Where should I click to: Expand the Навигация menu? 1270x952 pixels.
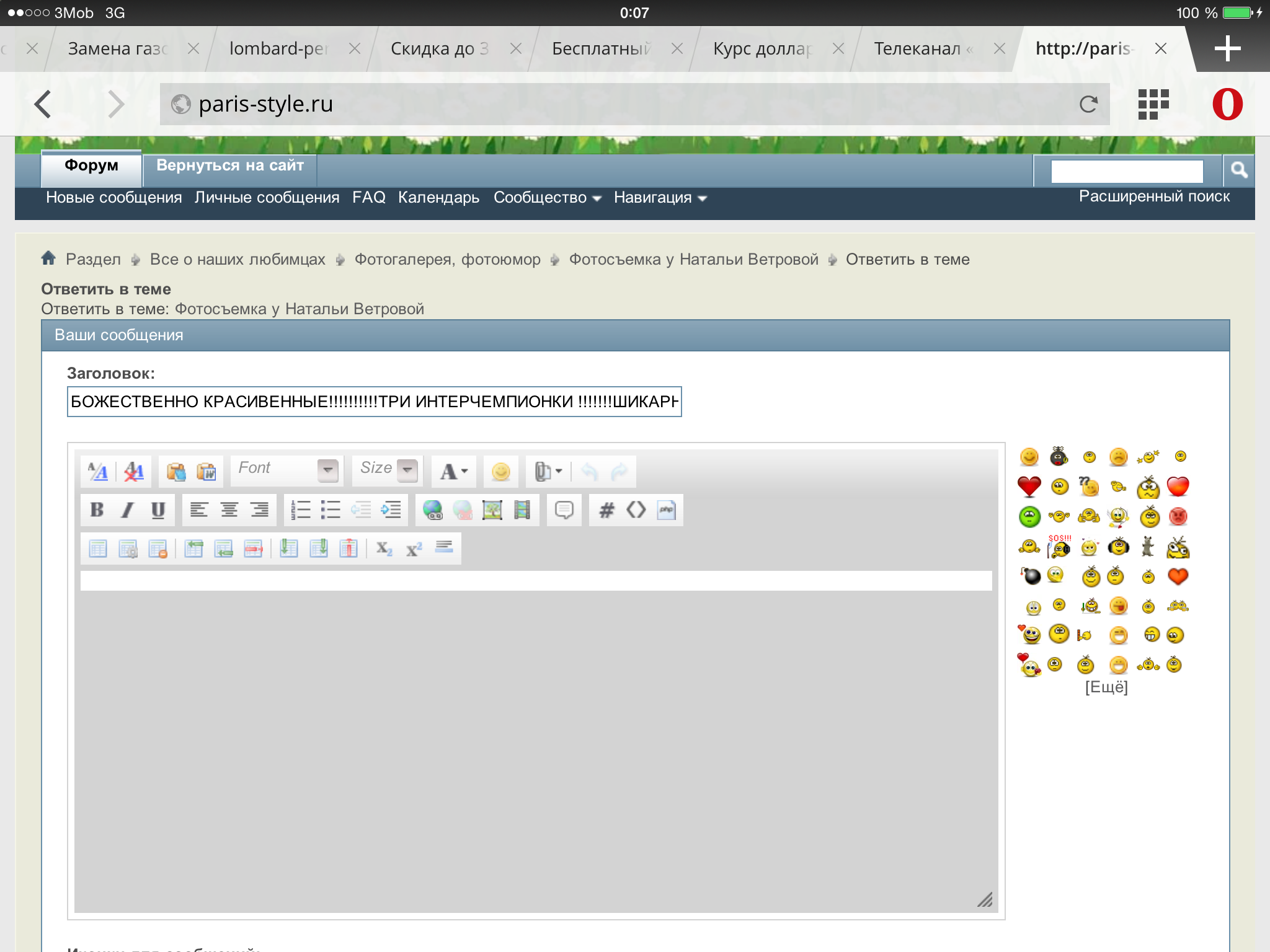tap(660, 198)
